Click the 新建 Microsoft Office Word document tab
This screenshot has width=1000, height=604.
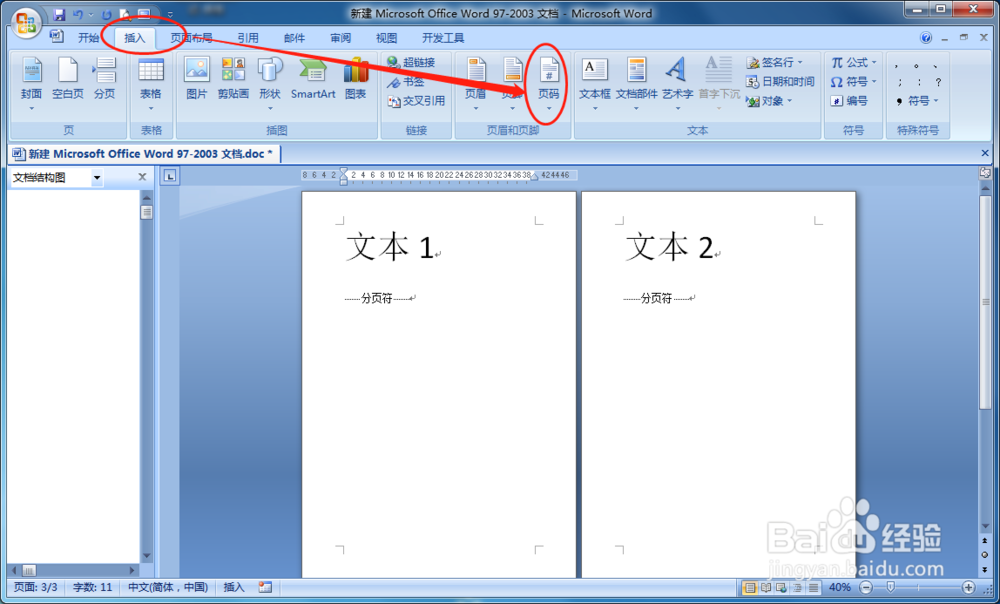pos(143,154)
